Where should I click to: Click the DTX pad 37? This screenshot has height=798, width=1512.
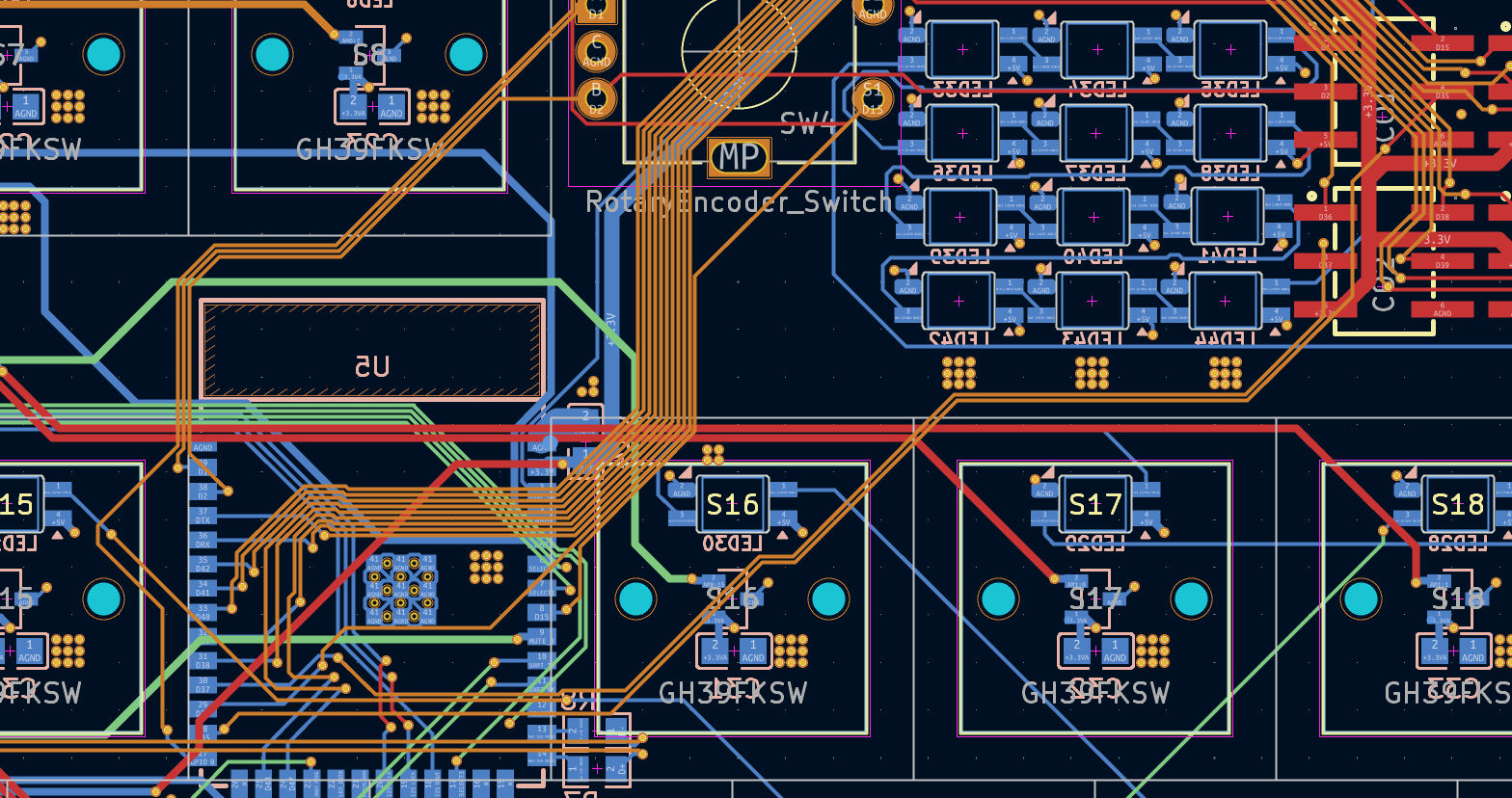pos(203,514)
